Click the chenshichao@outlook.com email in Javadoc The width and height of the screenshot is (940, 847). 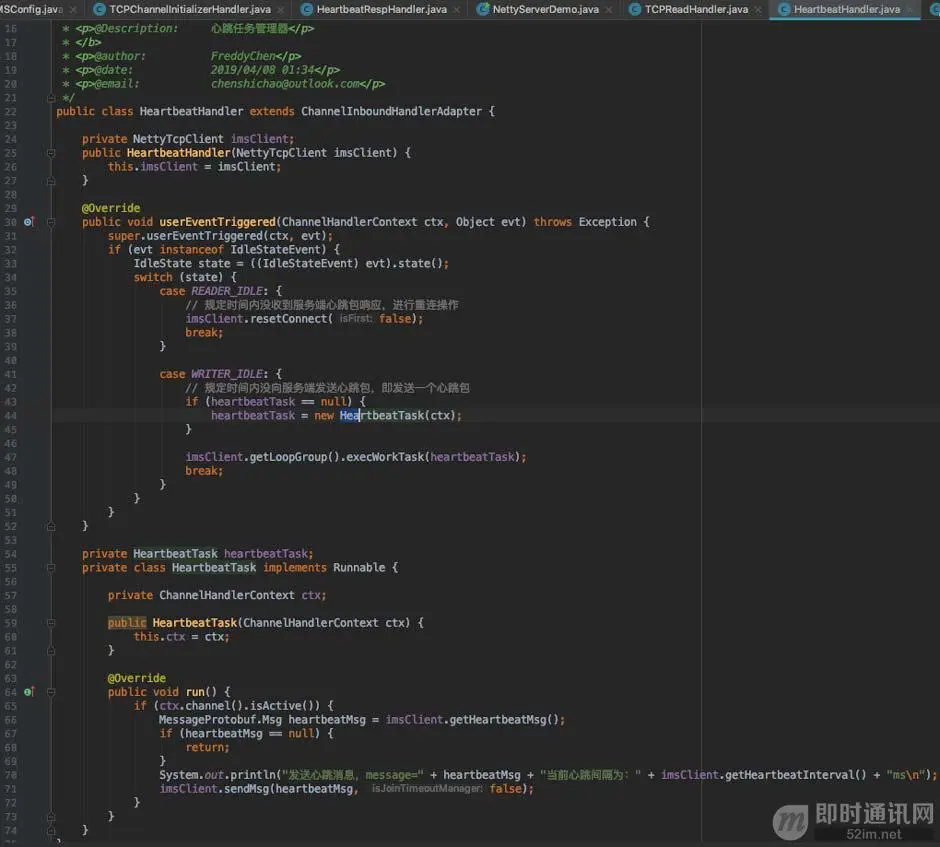[x=285, y=84]
